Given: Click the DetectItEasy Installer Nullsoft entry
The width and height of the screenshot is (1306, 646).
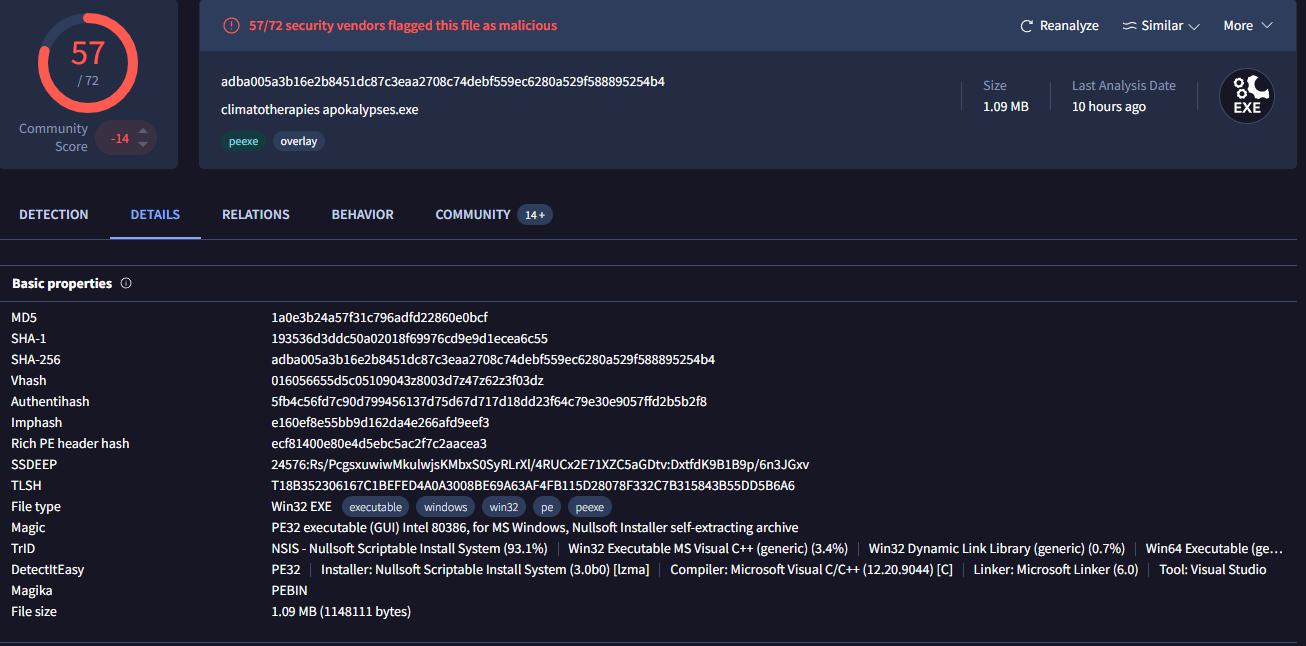Looking at the screenshot, I should 485,570.
